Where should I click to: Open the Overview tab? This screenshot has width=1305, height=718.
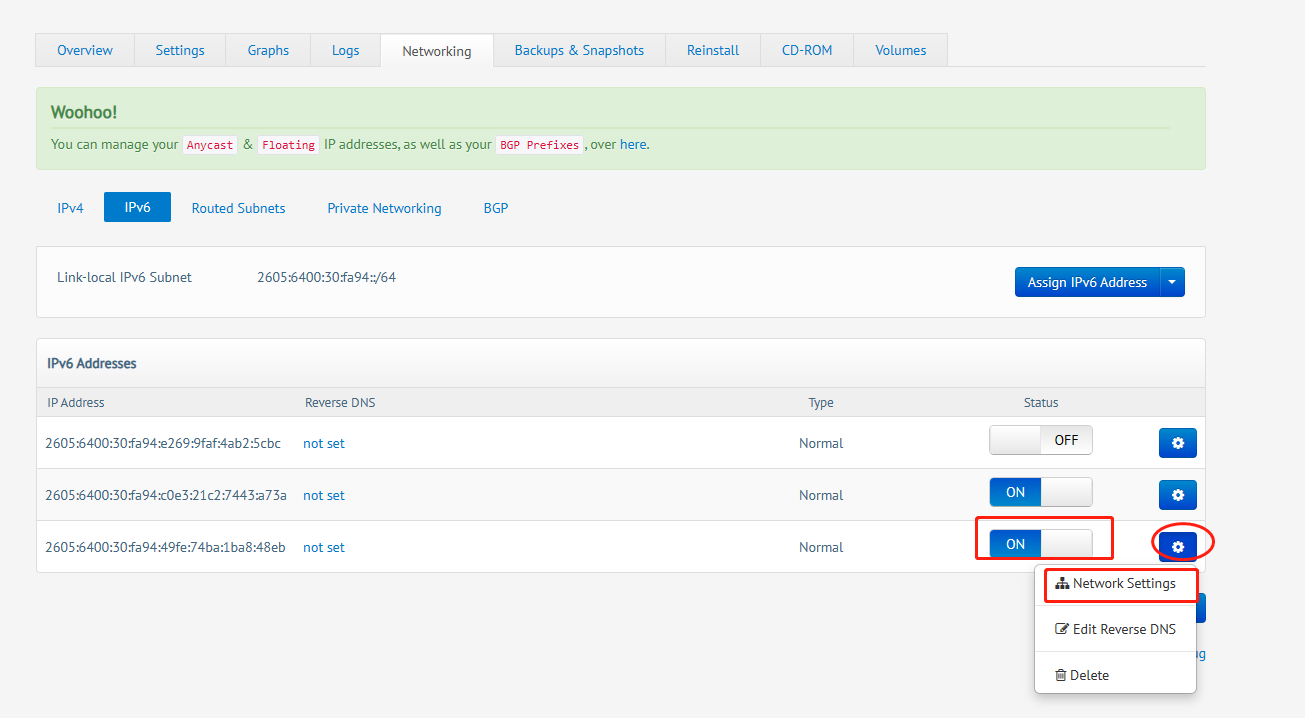85,50
